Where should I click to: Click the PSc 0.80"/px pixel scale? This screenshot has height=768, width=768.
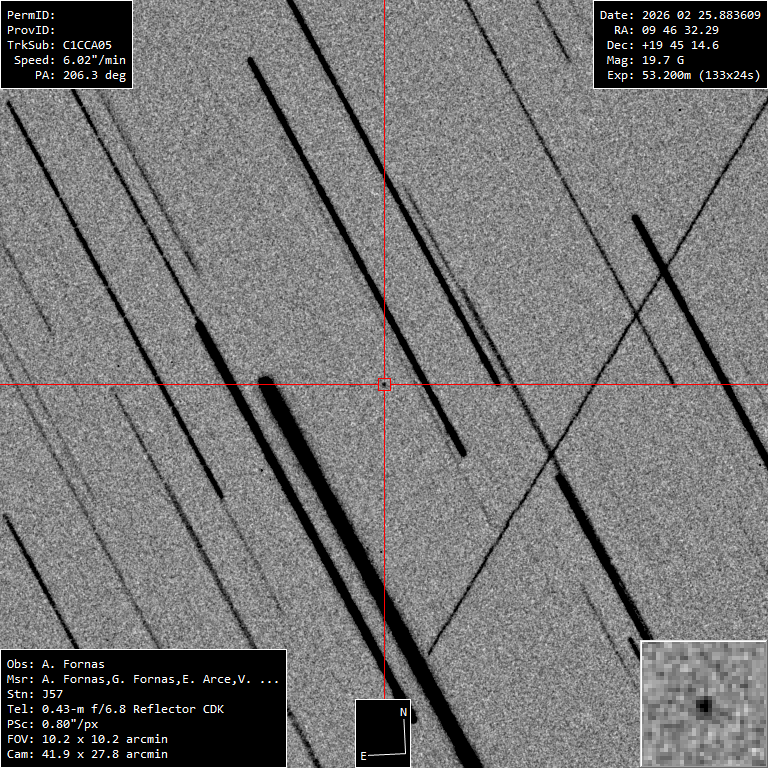pos(62,724)
